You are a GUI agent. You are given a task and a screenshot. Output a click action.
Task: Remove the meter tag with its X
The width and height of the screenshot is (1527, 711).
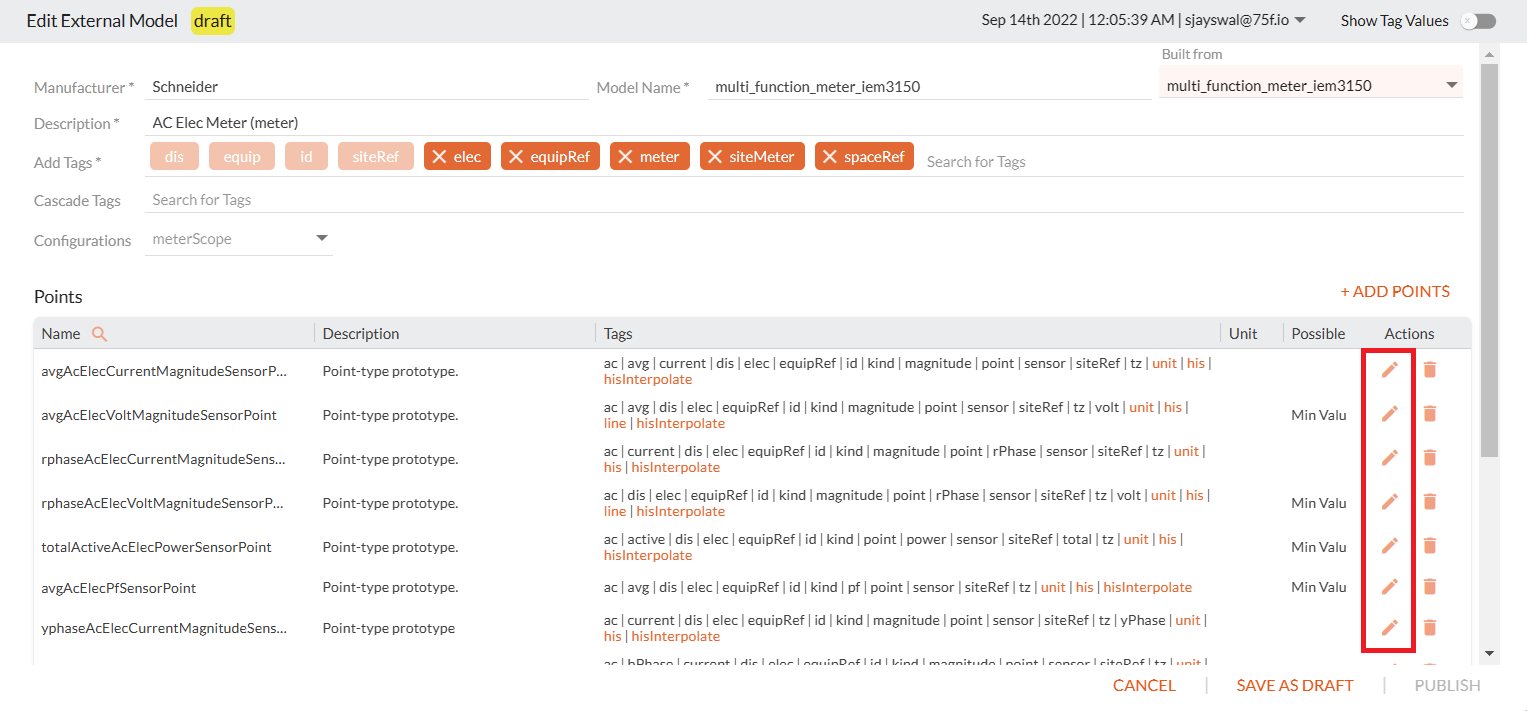click(x=624, y=157)
